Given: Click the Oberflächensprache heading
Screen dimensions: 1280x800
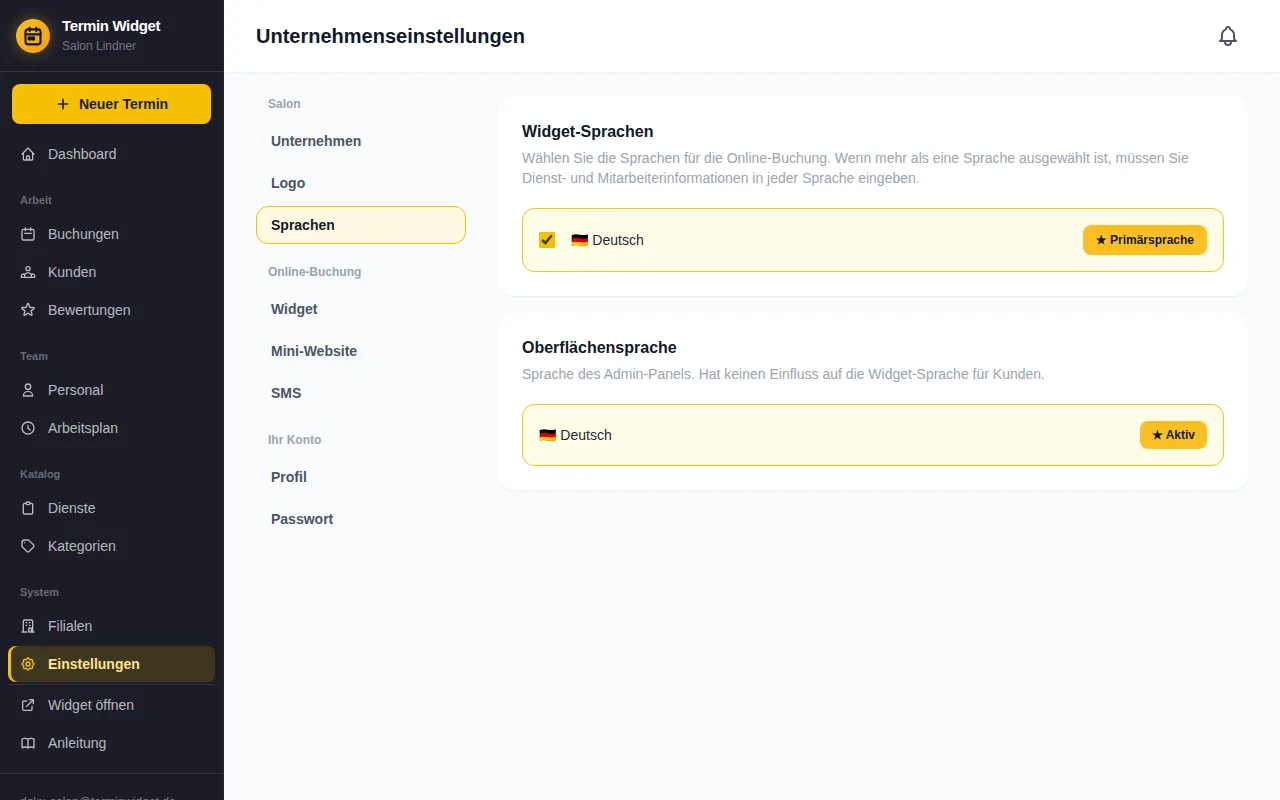Looking at the screenshot, I should coord(599,347).
